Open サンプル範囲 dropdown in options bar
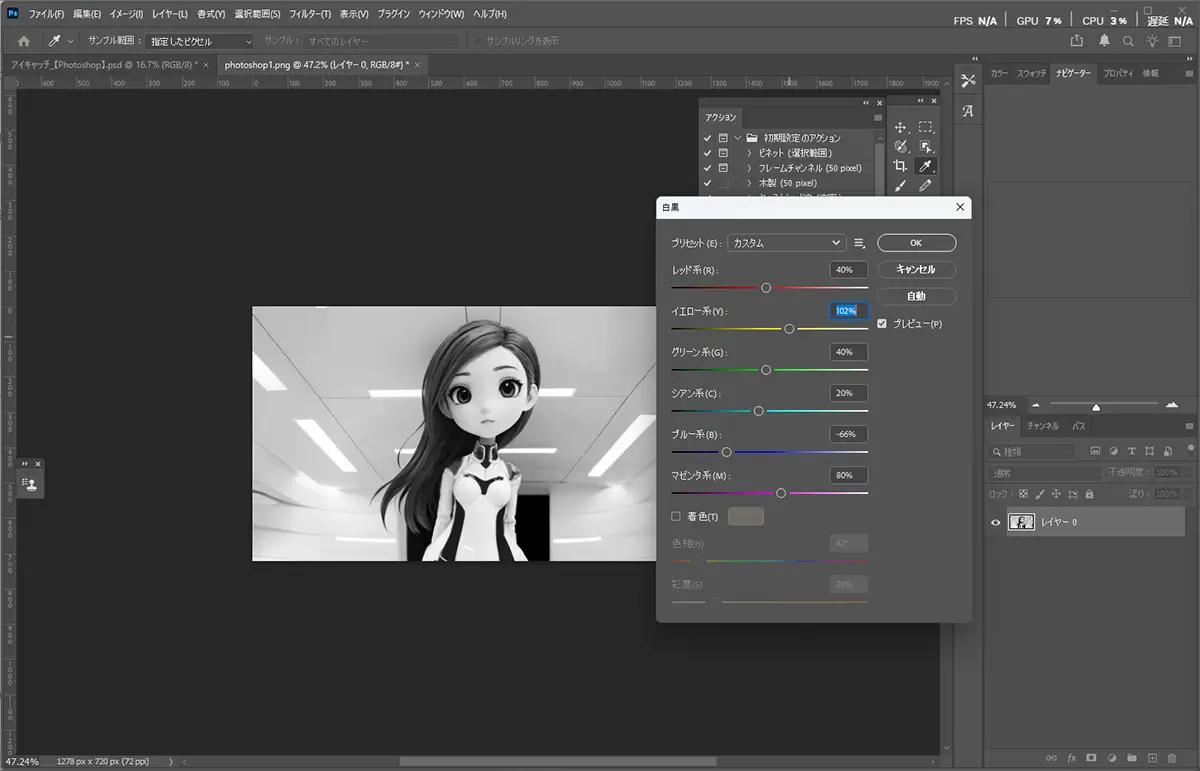 [200, 41]
